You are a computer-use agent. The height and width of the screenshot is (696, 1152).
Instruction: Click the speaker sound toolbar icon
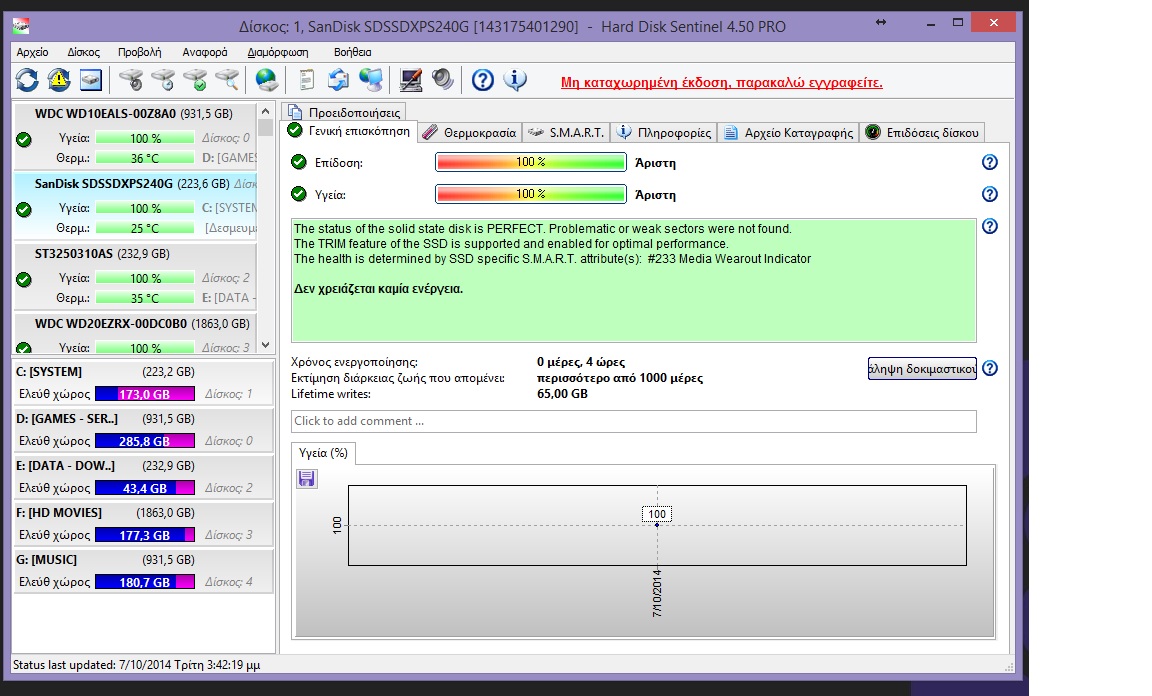(442, 79)
